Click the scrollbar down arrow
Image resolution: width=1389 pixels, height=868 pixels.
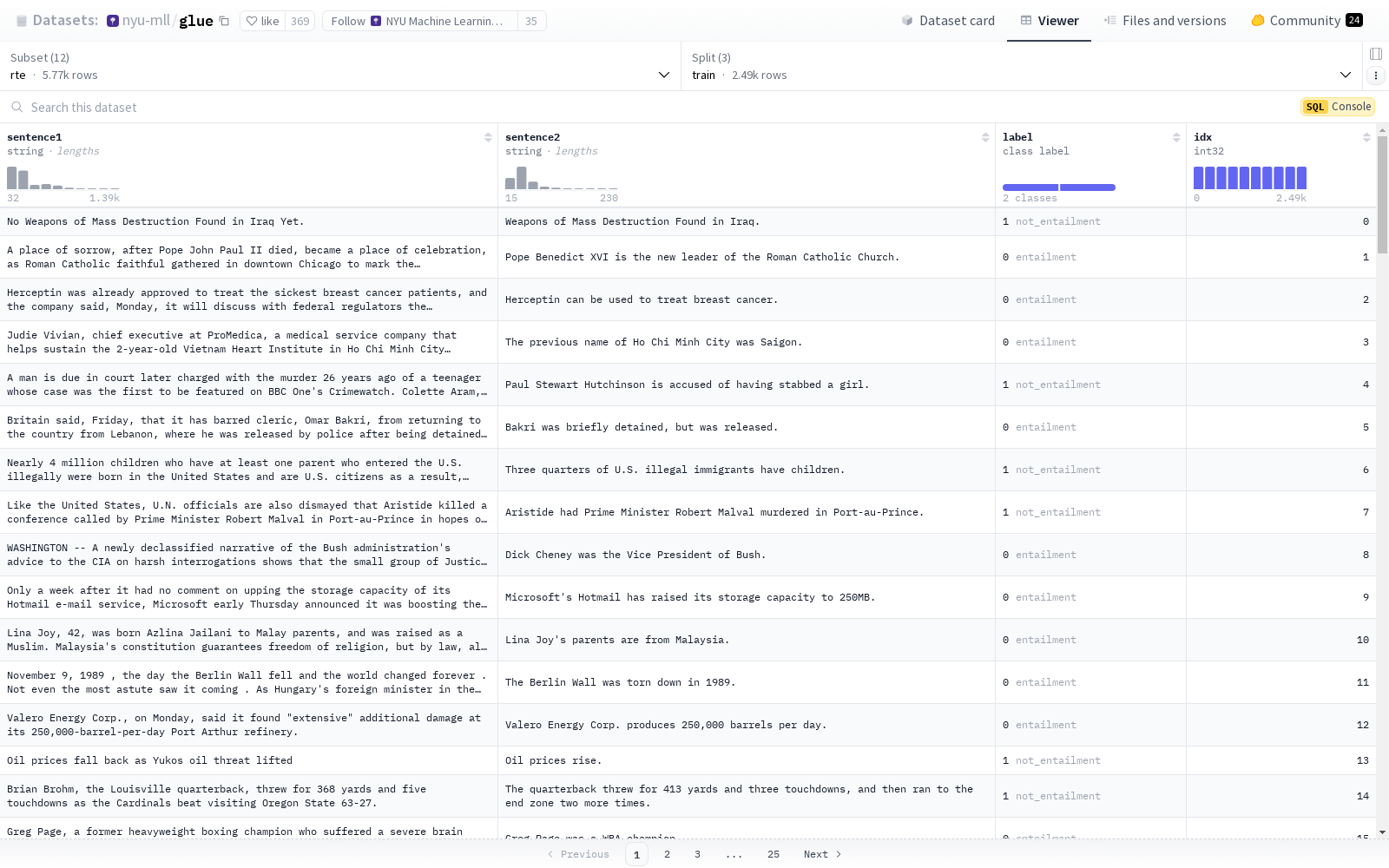coord(1382,832)
